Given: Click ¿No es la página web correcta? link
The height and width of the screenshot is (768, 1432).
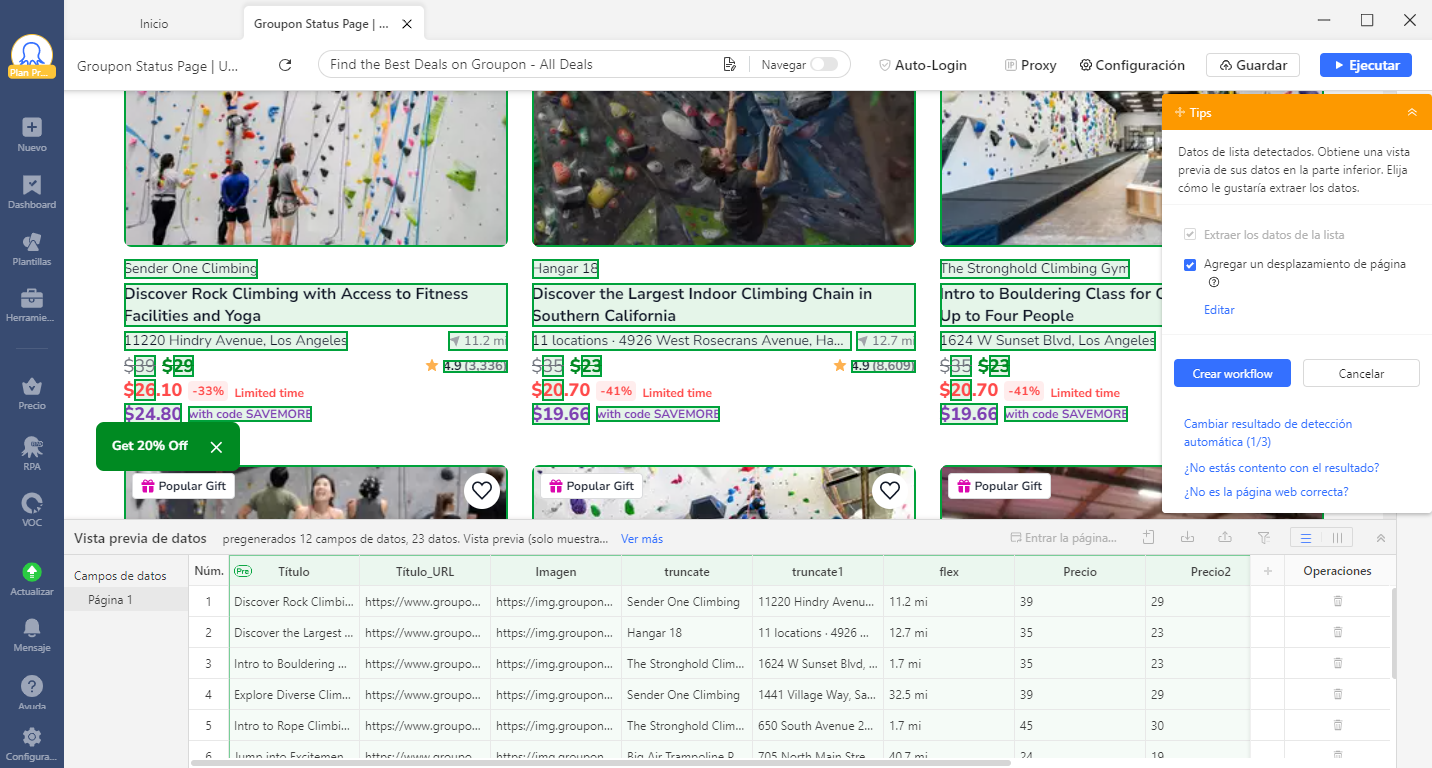Looking at the screenshot, I should [x=1265, y=492].
